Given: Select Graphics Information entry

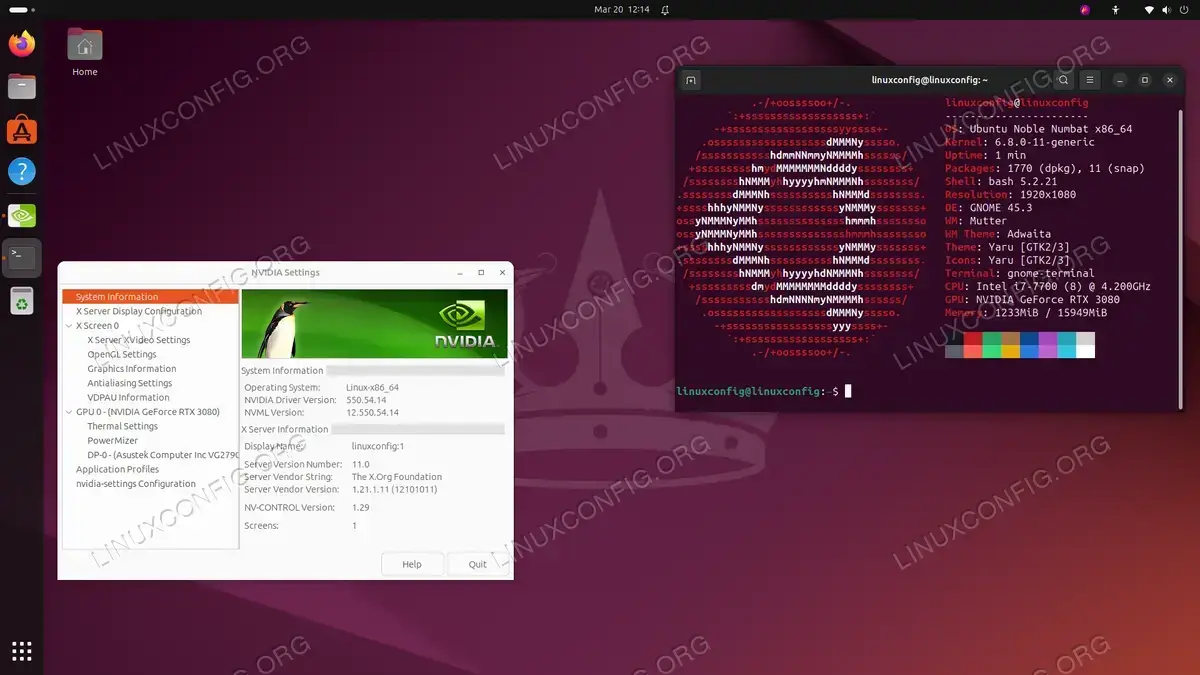Looking at the screenshot, I should coord(132,369).
